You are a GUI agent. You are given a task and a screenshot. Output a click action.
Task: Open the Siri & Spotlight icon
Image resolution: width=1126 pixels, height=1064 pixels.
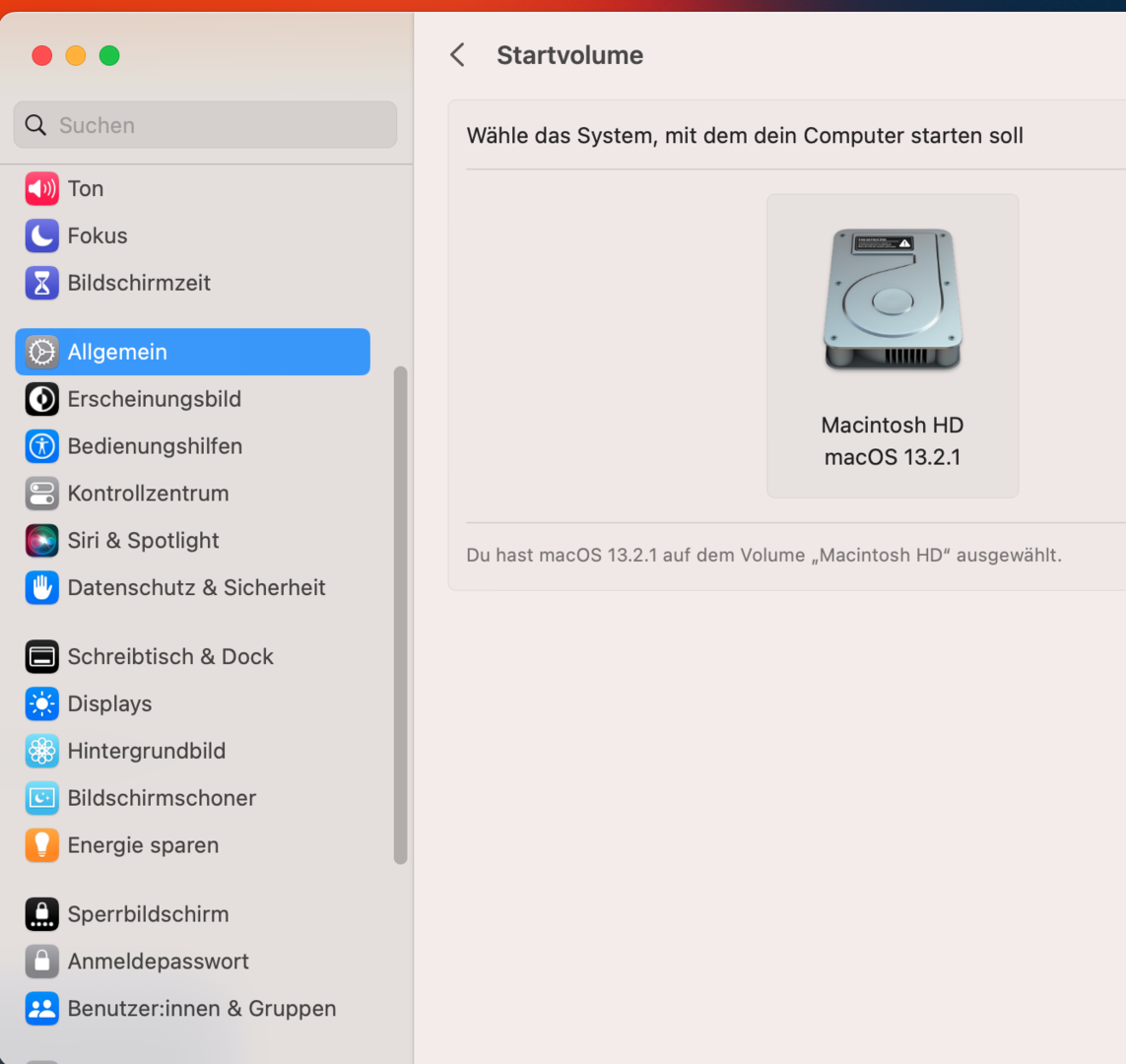41,541
